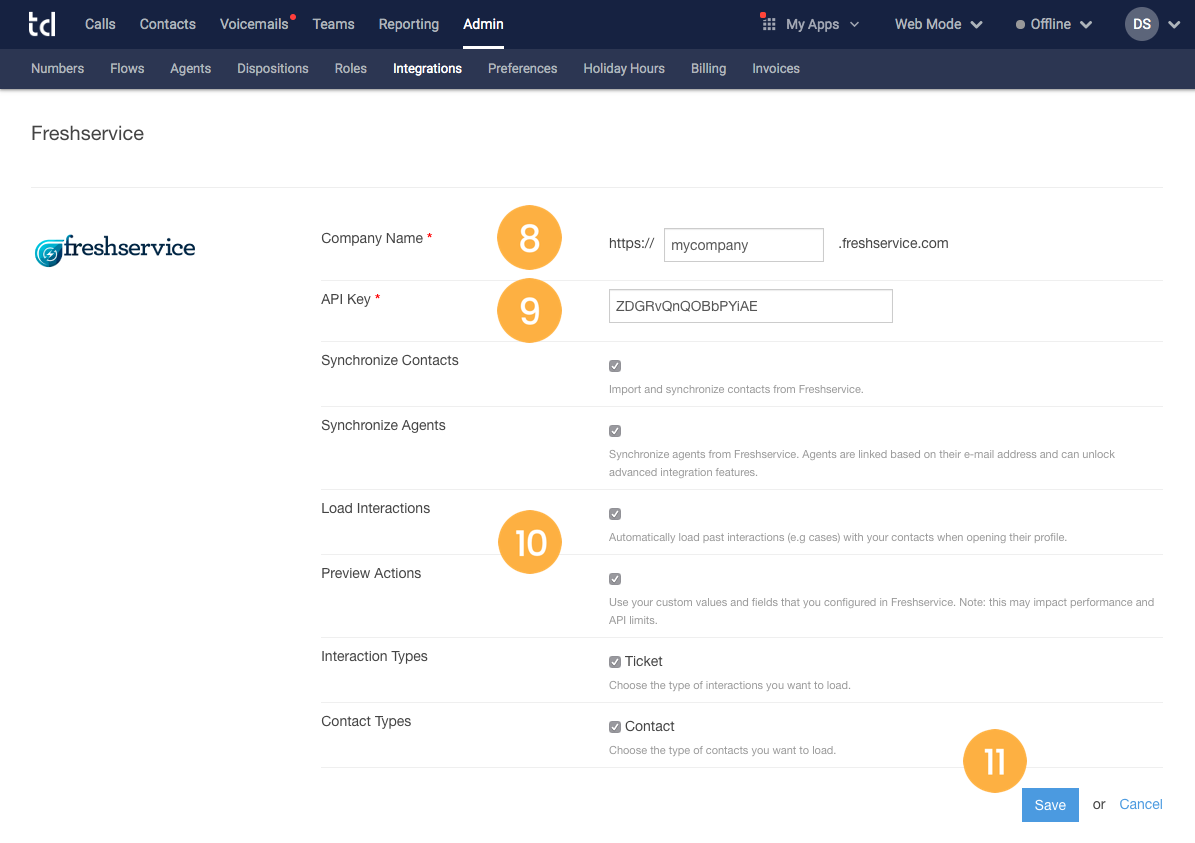Click the Talkdesk logo in the top bar
This screenshot has height=843, width=1195.
coord(42,24)
